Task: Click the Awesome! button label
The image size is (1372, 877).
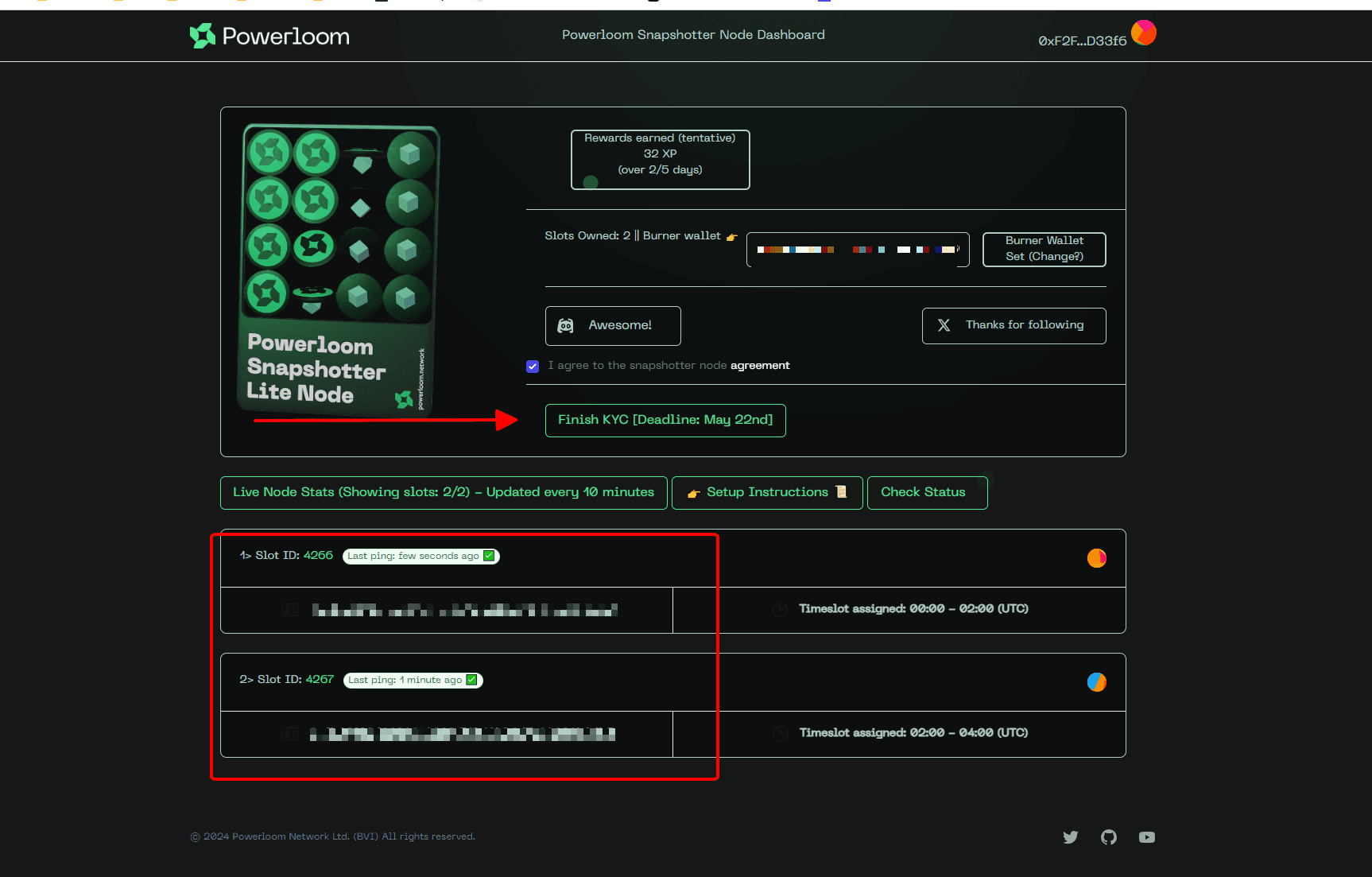Action: point(620,325)
